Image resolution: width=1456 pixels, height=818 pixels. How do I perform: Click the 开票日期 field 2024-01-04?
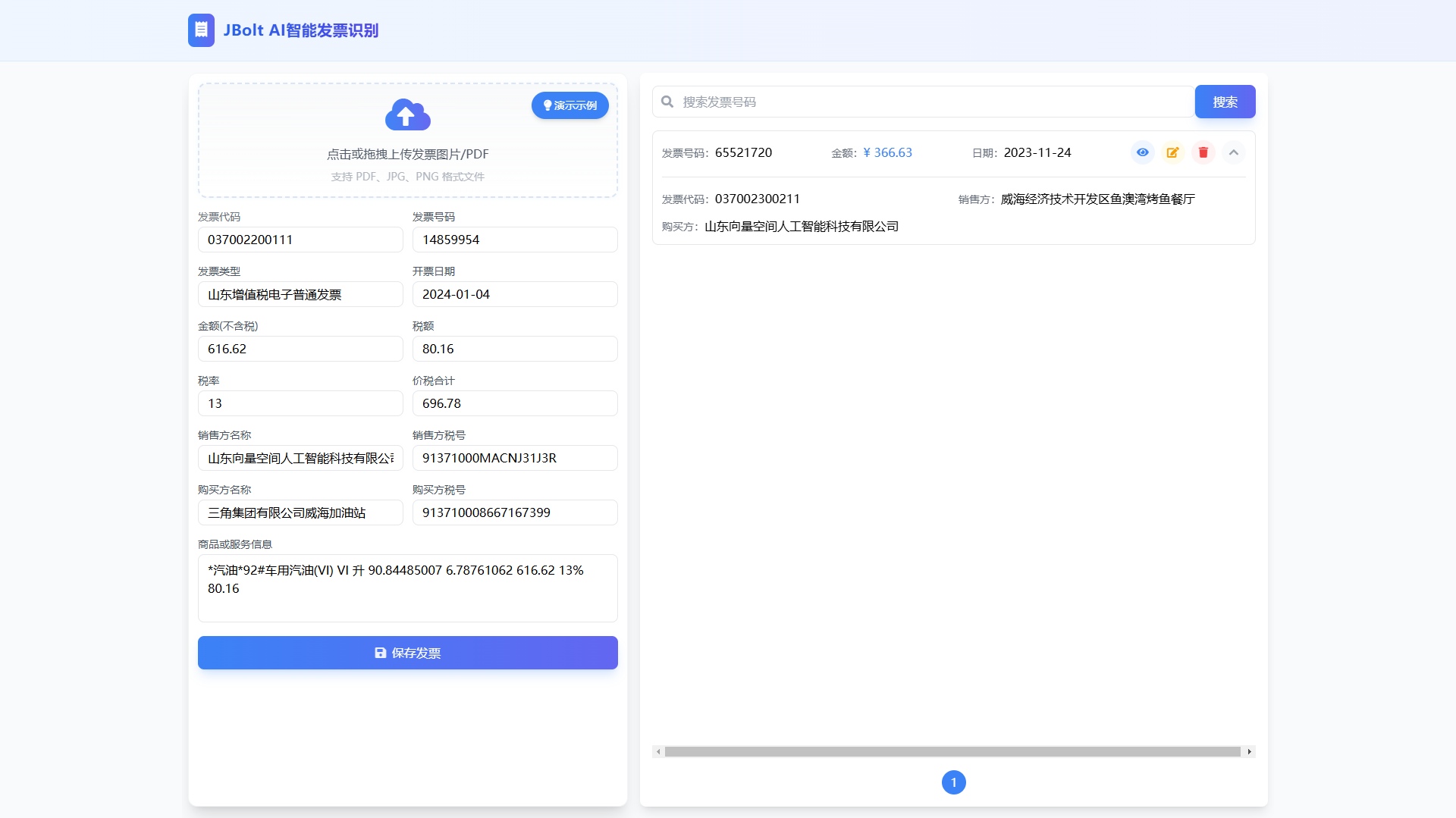coord(515,294)
